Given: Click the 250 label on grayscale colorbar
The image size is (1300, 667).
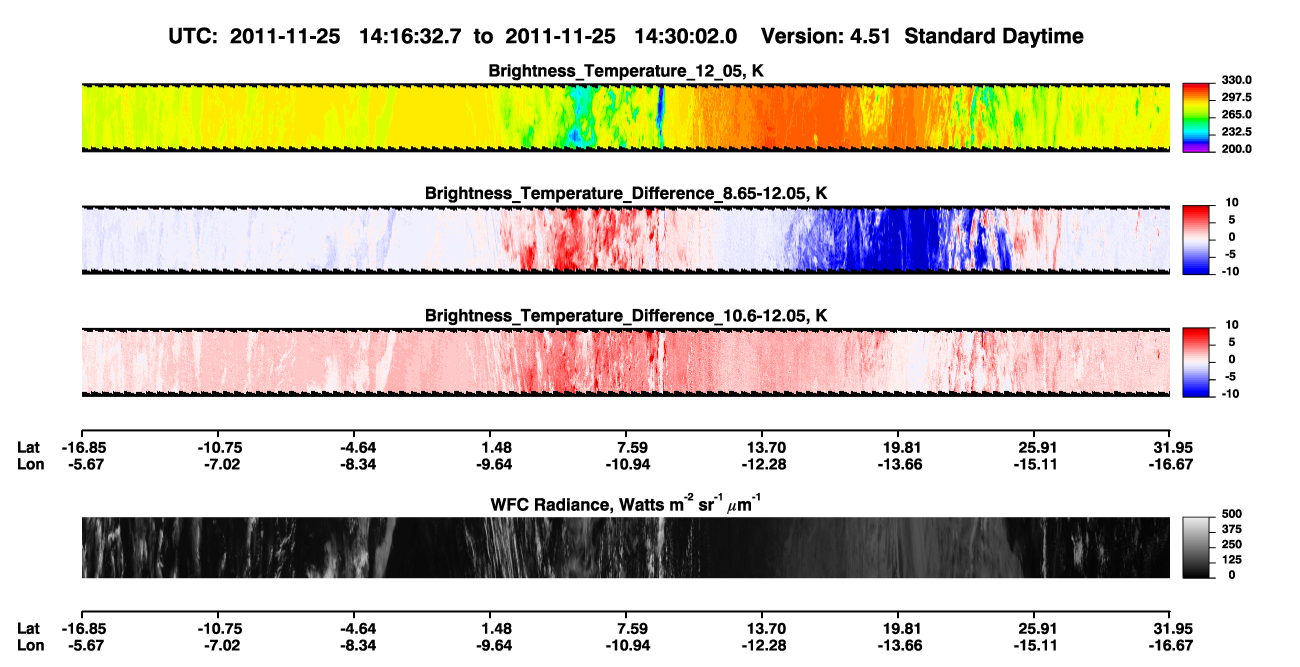Looking at the screenshot, I should (x=1231, y=546).
